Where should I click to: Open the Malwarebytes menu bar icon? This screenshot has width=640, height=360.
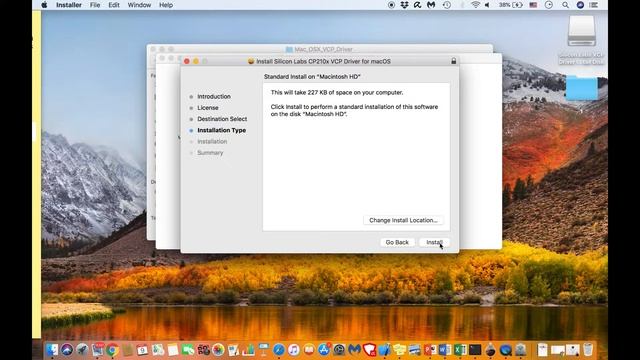click(x=431, y=5)
